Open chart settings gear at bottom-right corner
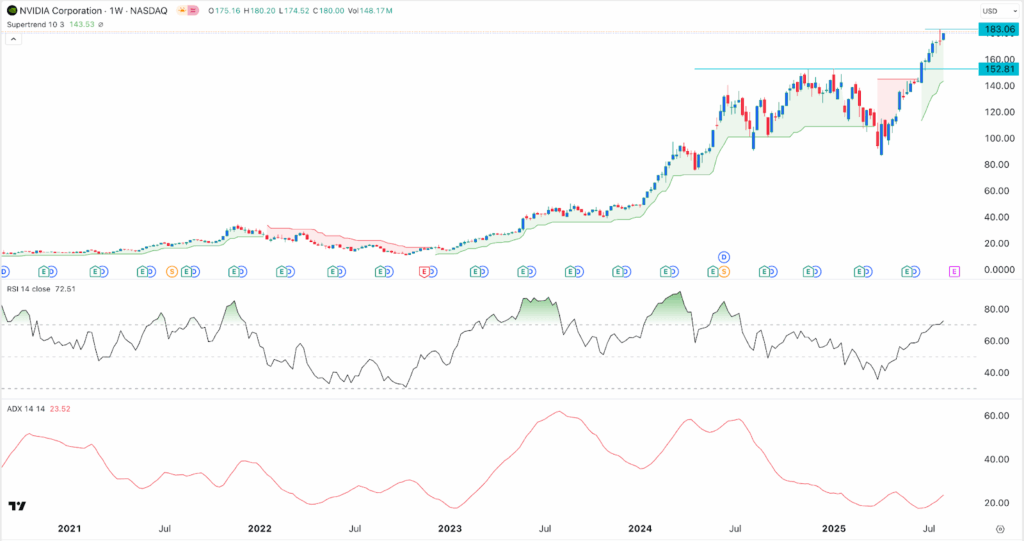This screenshot has height=541, width=1024. [1000, 526]
